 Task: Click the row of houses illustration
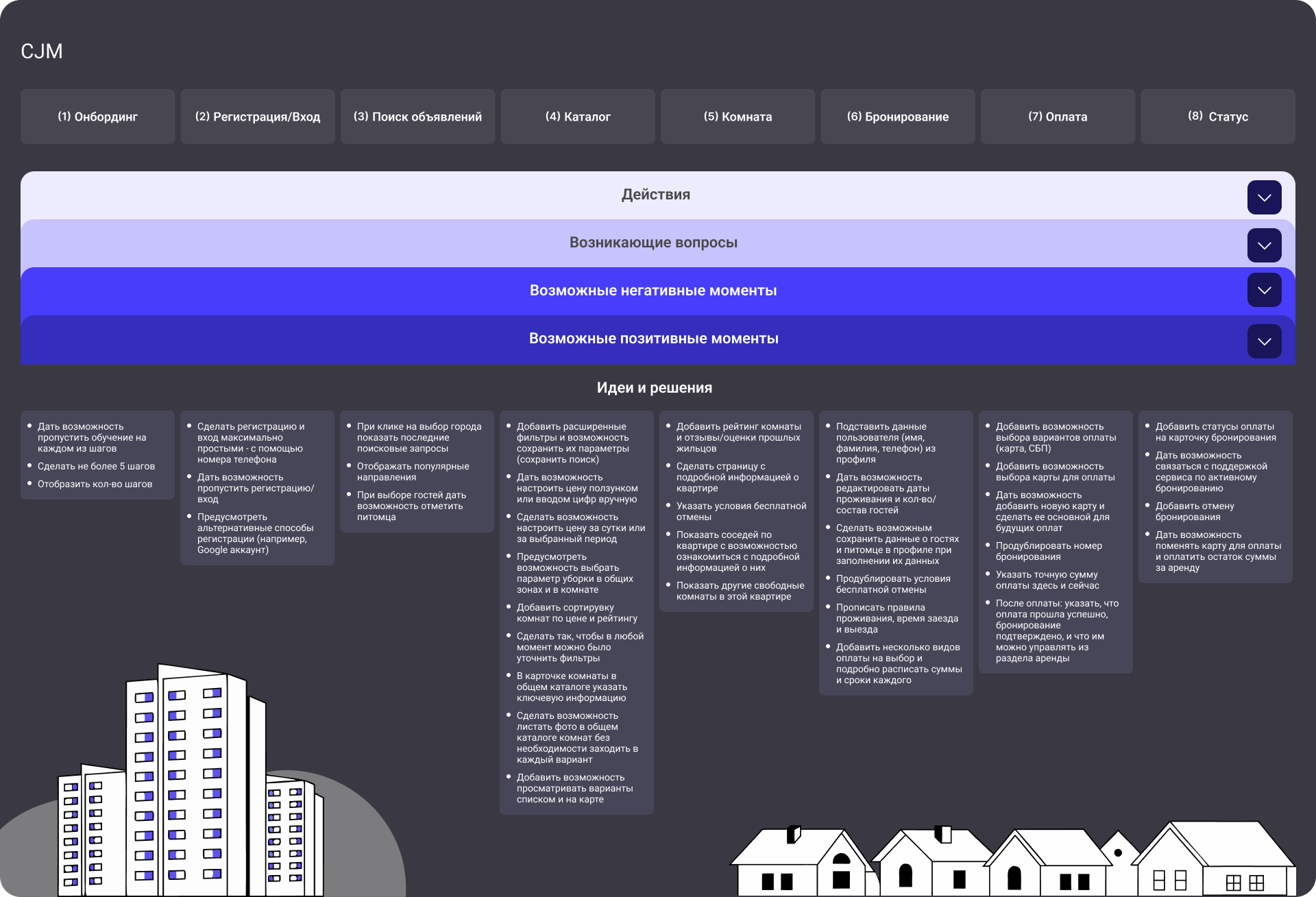coord(1012,860)
